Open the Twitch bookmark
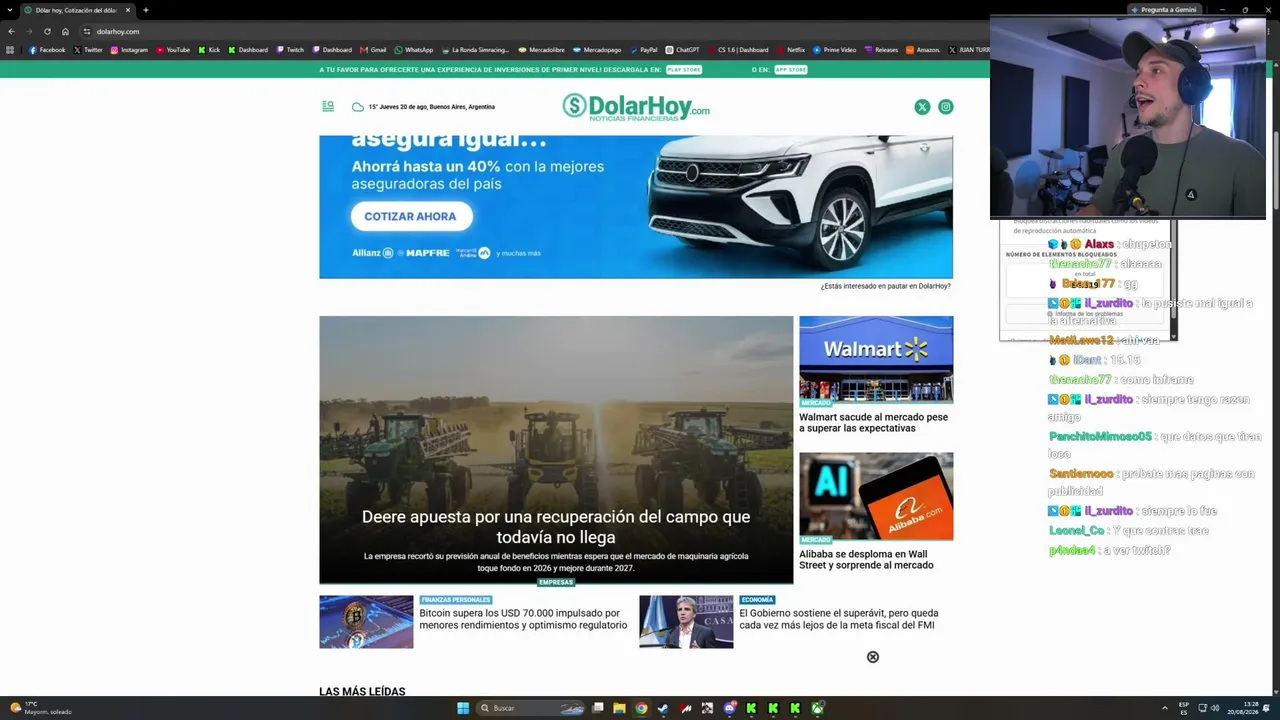The height and width of the screenshot is (720, 1280). (x=290, y=50)
